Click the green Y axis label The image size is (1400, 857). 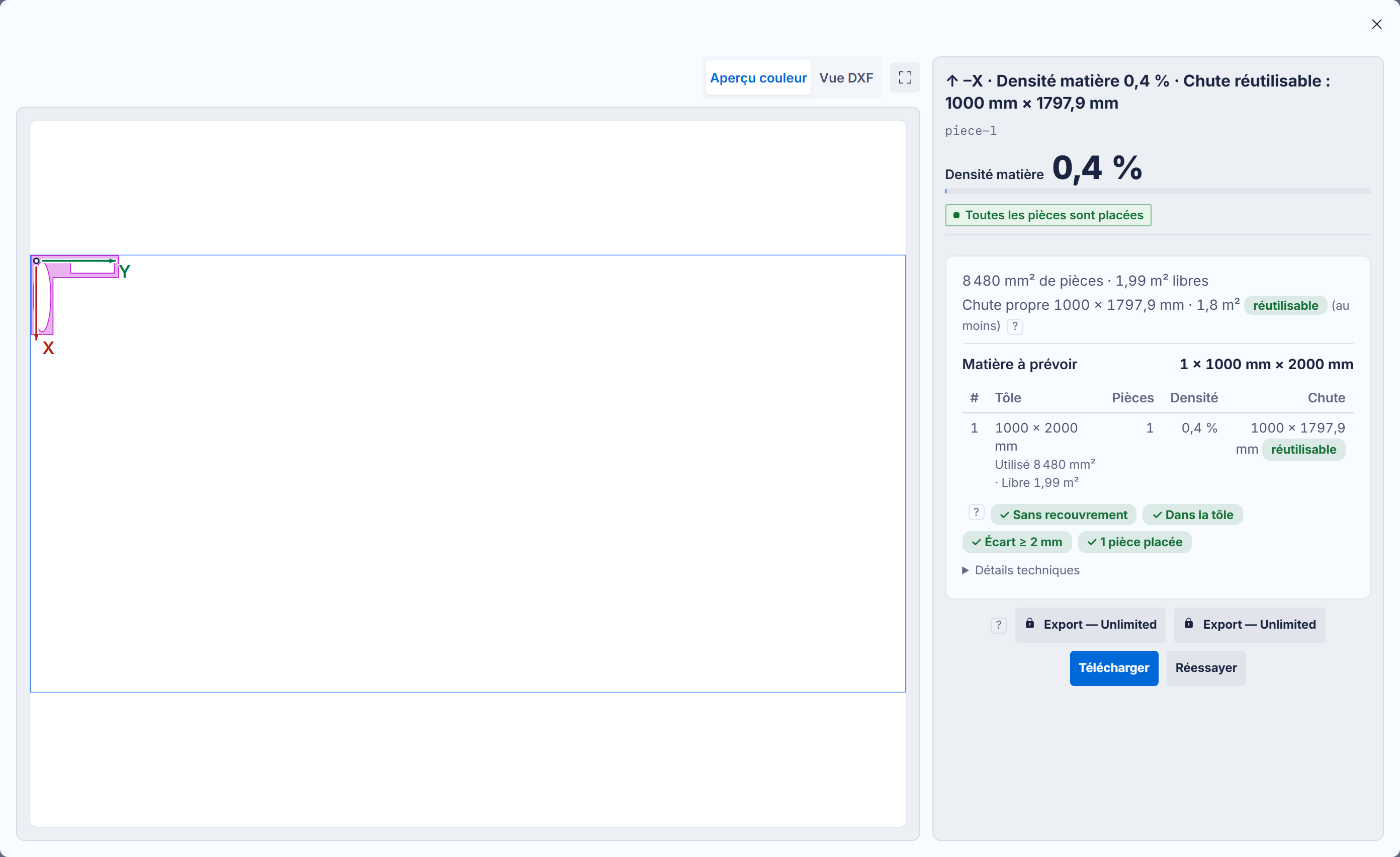coord(125,271)
